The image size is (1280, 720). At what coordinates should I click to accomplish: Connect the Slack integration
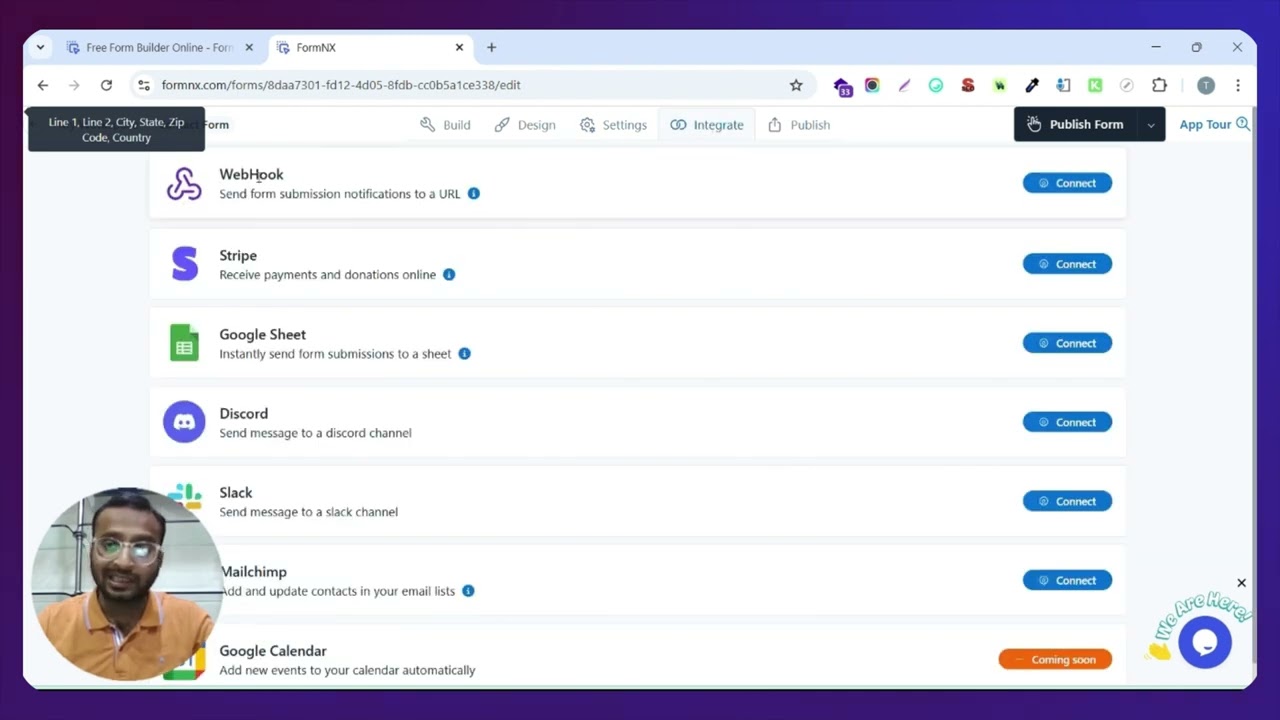coord(1067,501)
